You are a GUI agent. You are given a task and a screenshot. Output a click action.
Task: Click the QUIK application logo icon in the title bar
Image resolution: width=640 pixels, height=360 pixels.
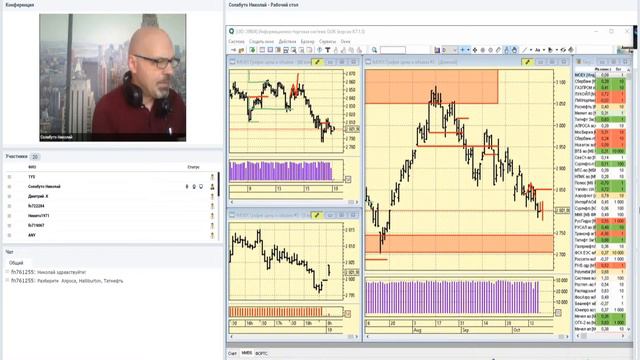[231, 31]
